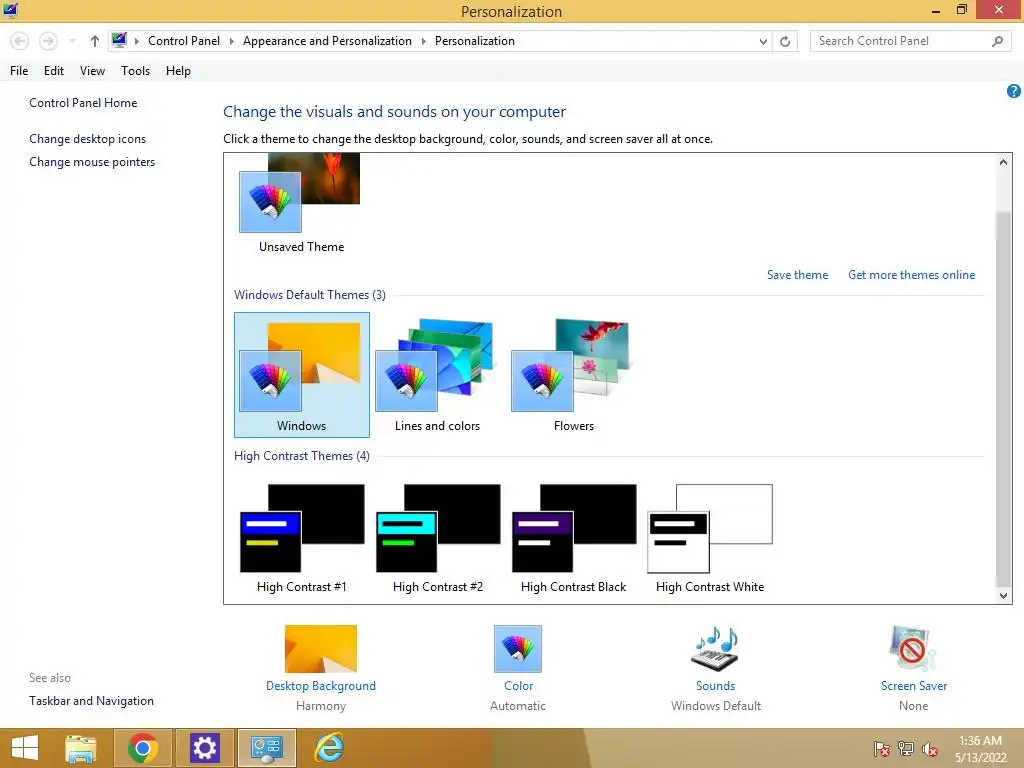Open Google Chrome from taskbar
Screen dimensions: 1024x768
click(143, 748)
